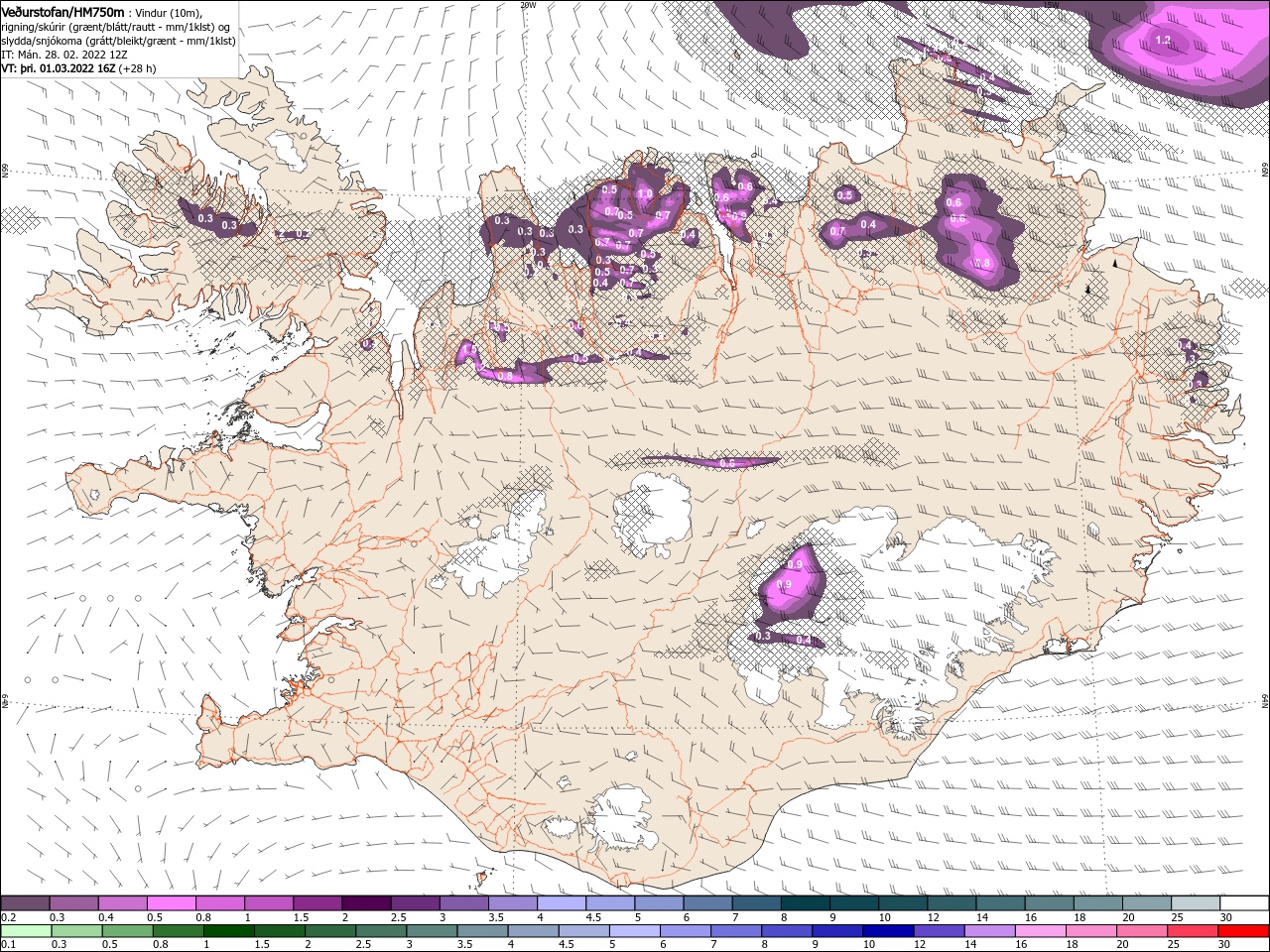Select the darkest purple 2–2.5 swatch in the upper scale
The image size is (1270, 952).
click(366, 903)
